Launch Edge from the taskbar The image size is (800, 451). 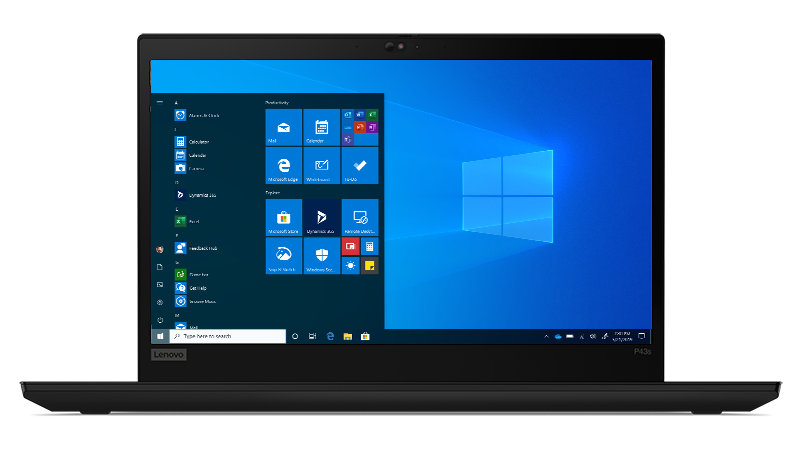point(330,336)
